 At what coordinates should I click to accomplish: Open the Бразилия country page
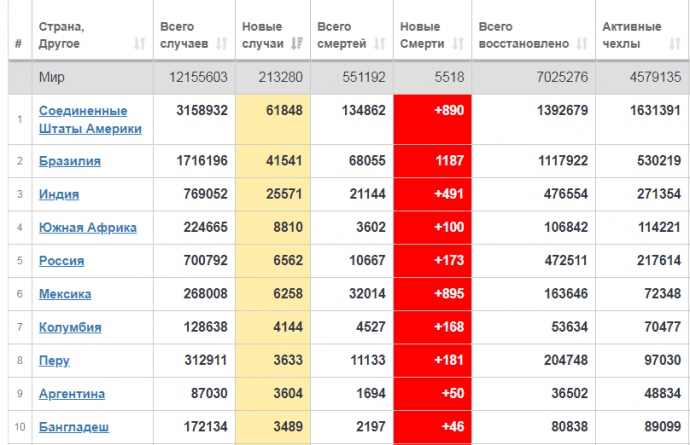[69, 161]
